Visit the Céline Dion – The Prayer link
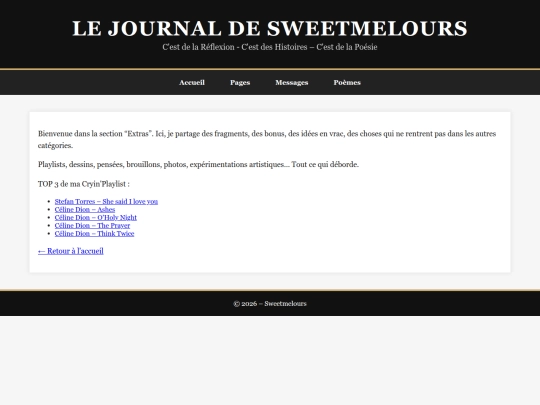The width and height of the screenshot is (540, 405). (x=92, y=226)
